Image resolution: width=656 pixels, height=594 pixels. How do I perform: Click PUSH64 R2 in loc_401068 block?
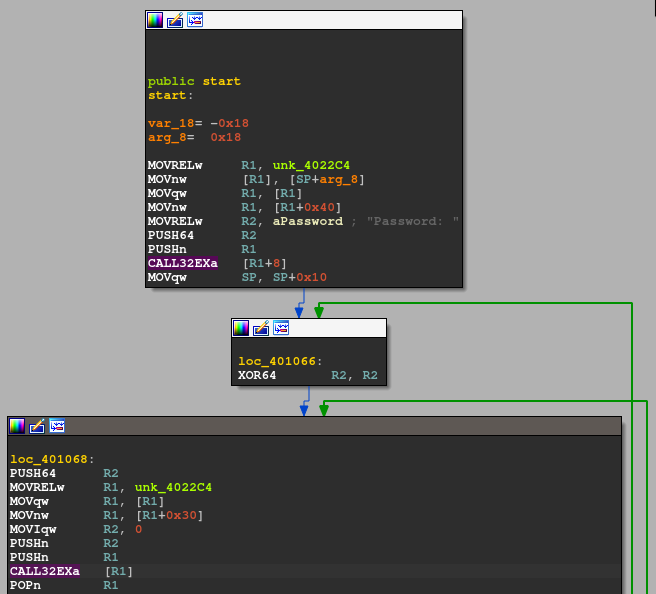pos(64,473)
